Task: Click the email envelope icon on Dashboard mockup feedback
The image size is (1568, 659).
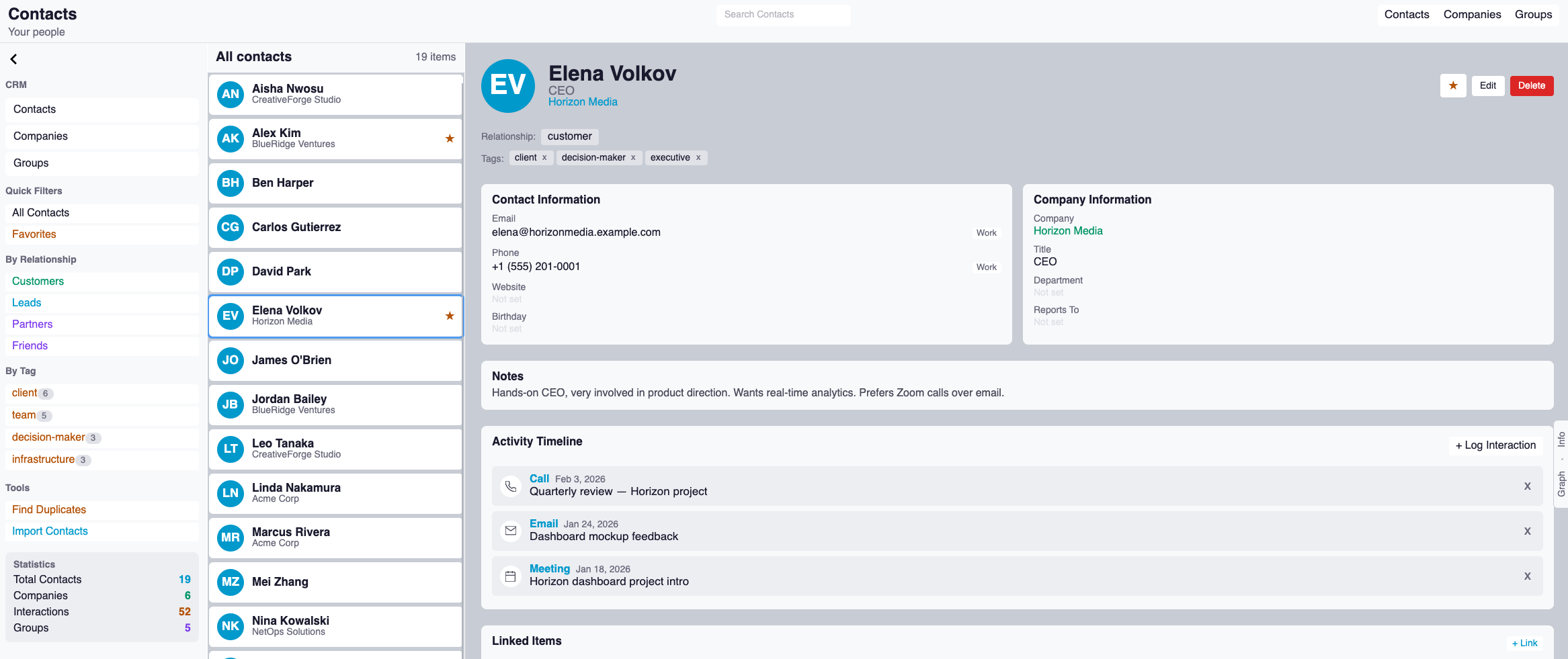Action: (511, 531)
